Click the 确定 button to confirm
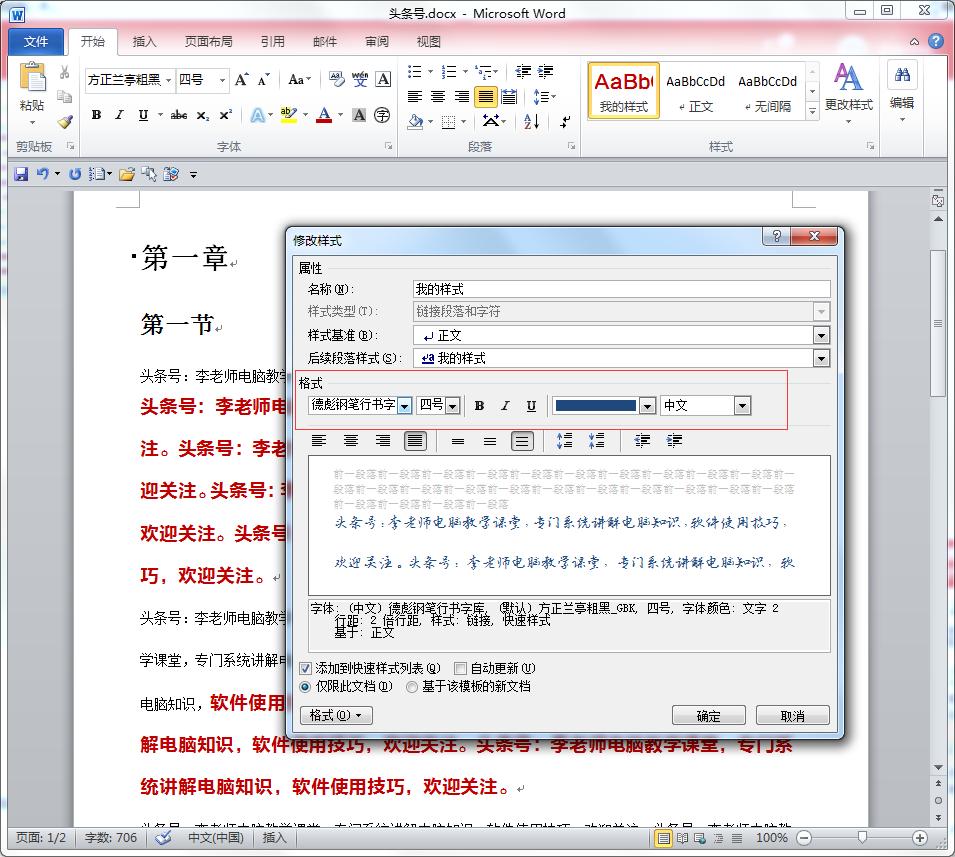This screenshot has width=955, height=857. pyautogui.click(x=709, y=715)
